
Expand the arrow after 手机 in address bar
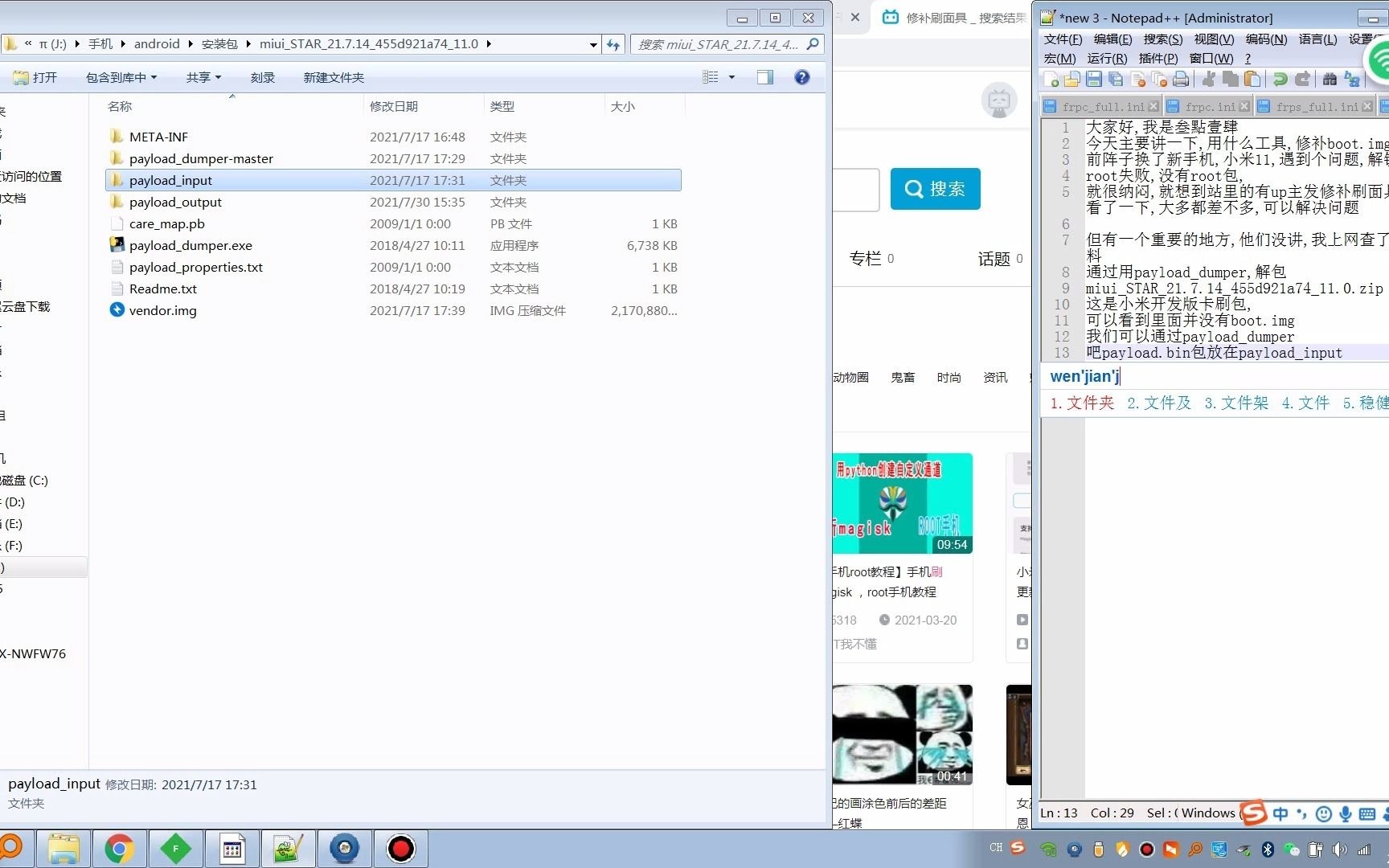click(123, 44)
